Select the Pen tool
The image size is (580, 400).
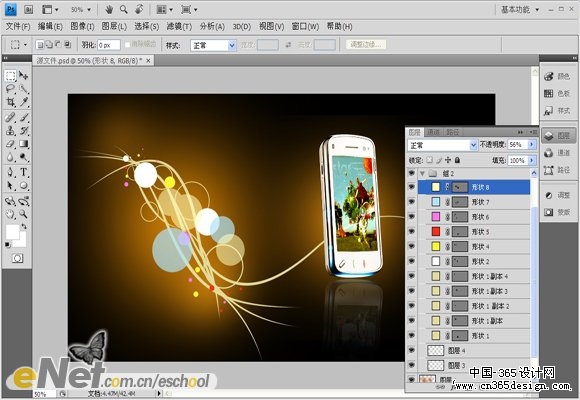(10, 172)
